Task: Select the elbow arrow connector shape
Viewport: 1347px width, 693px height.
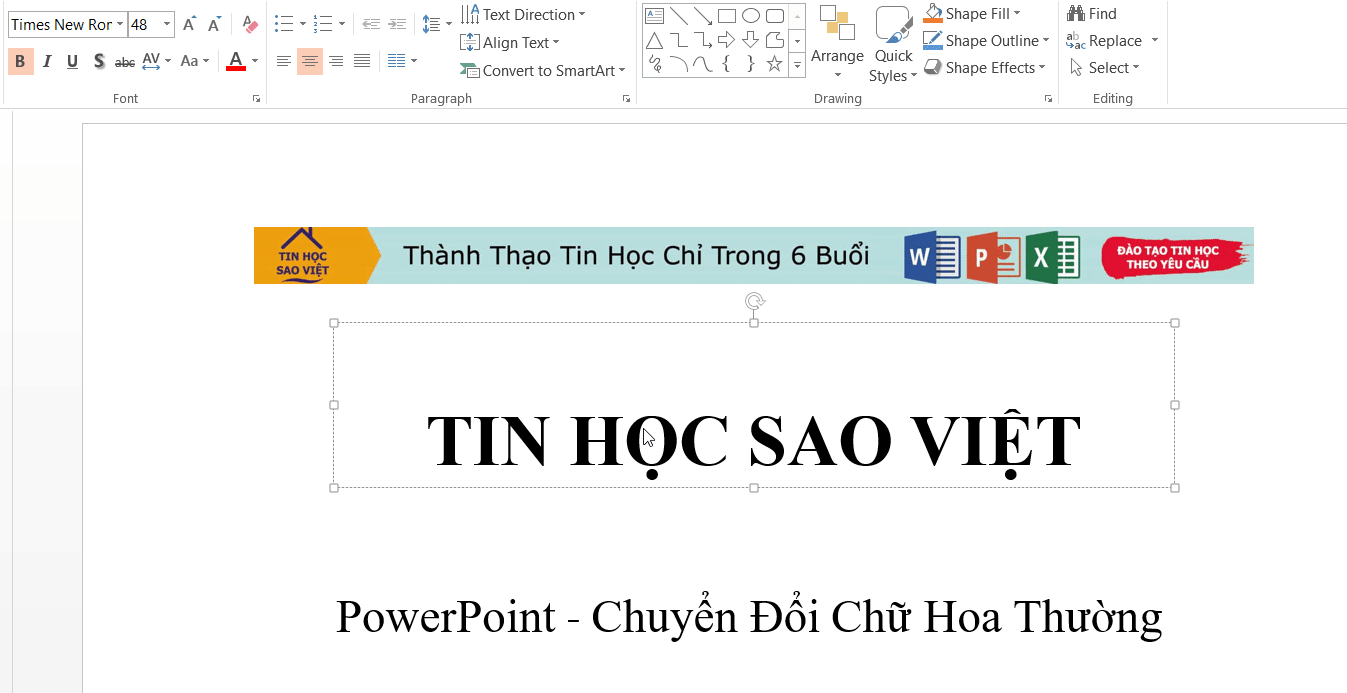Action: [702, 40]
